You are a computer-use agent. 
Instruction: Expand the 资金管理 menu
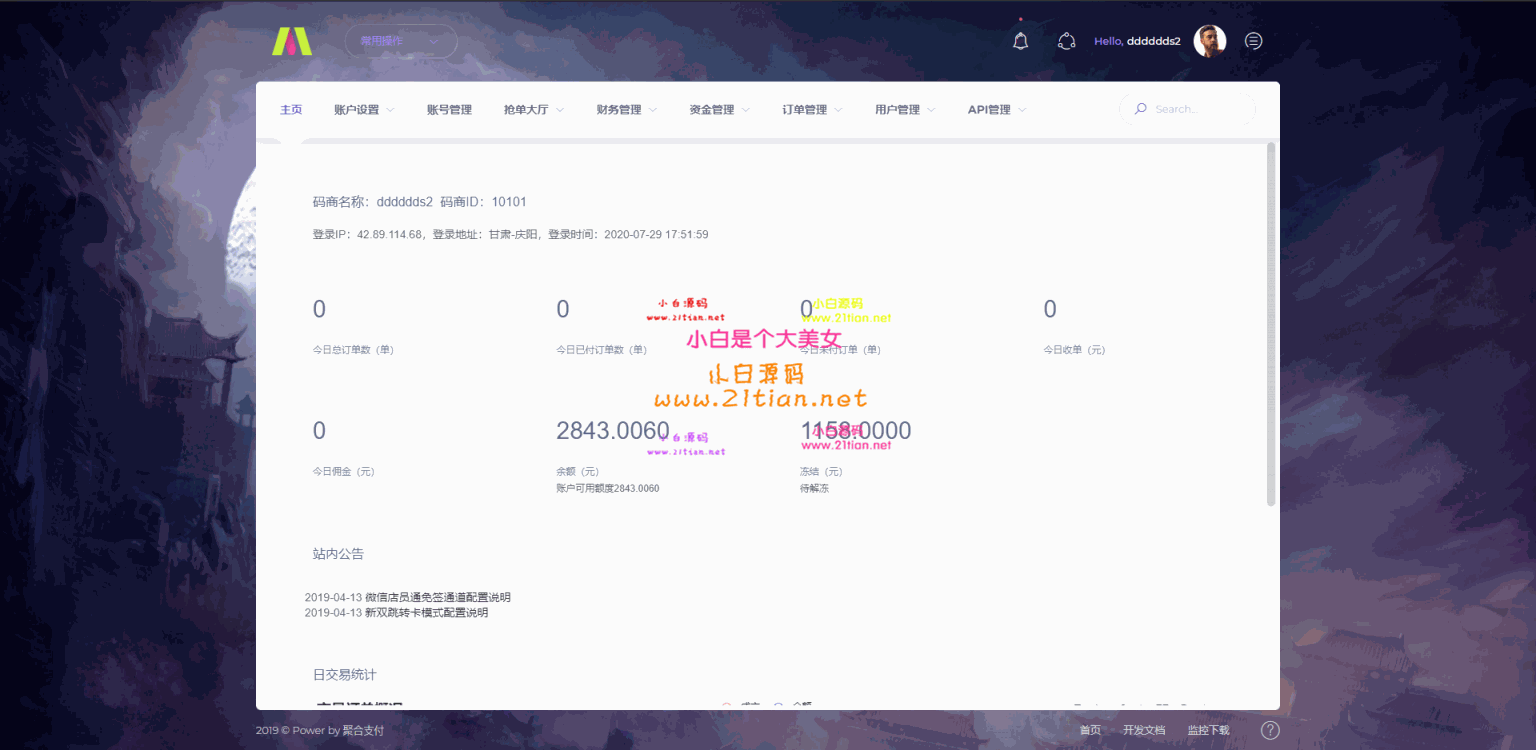pyautogui.click(x=719, y=110)
